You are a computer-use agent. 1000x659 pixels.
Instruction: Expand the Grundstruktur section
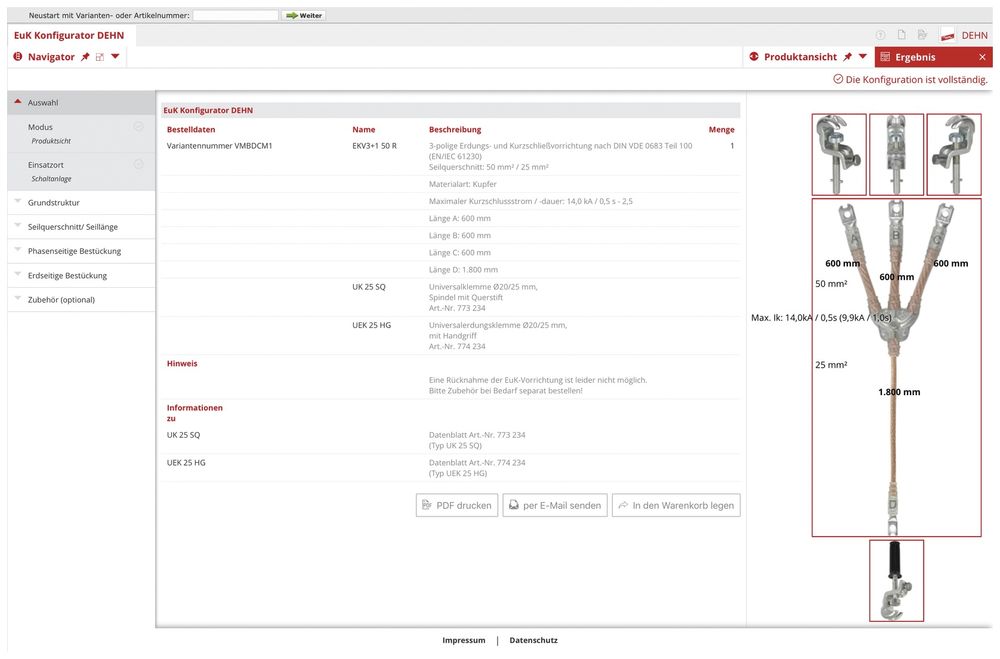pos(56,203)
